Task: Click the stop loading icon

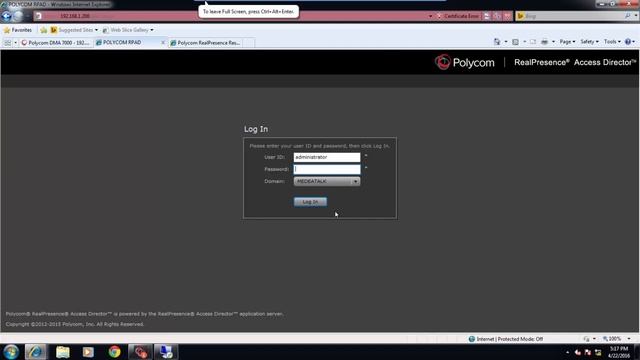Action: pos(507,16)
